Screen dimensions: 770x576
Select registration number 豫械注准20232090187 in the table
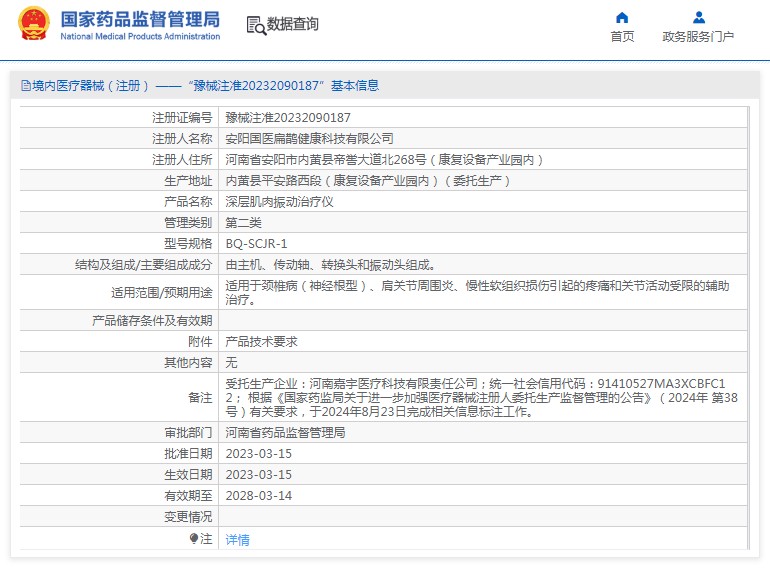[288, 117]
